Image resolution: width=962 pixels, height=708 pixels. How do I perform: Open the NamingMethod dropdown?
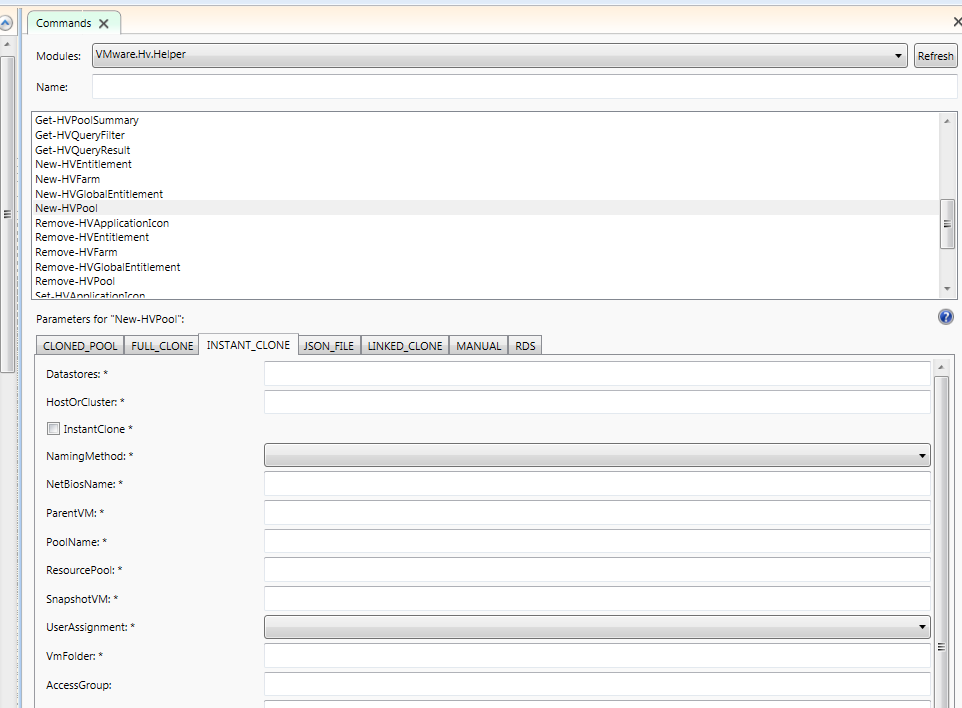pos(919,455)
